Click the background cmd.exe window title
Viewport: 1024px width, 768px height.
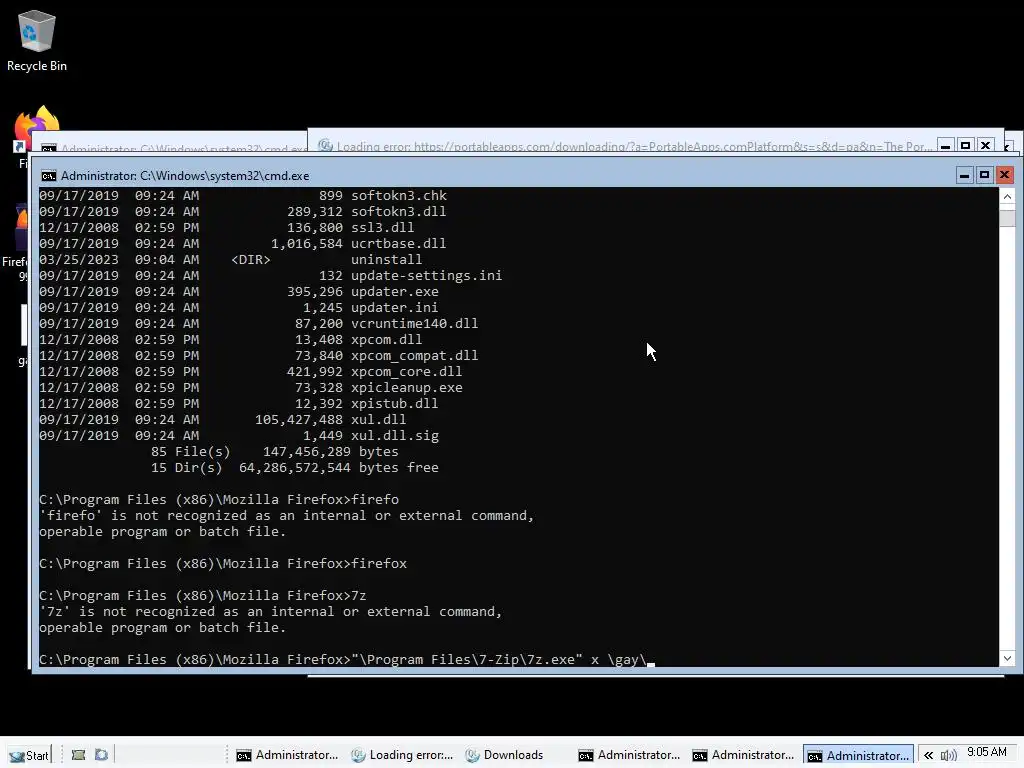pyautogui.click(x=184, y=149)
